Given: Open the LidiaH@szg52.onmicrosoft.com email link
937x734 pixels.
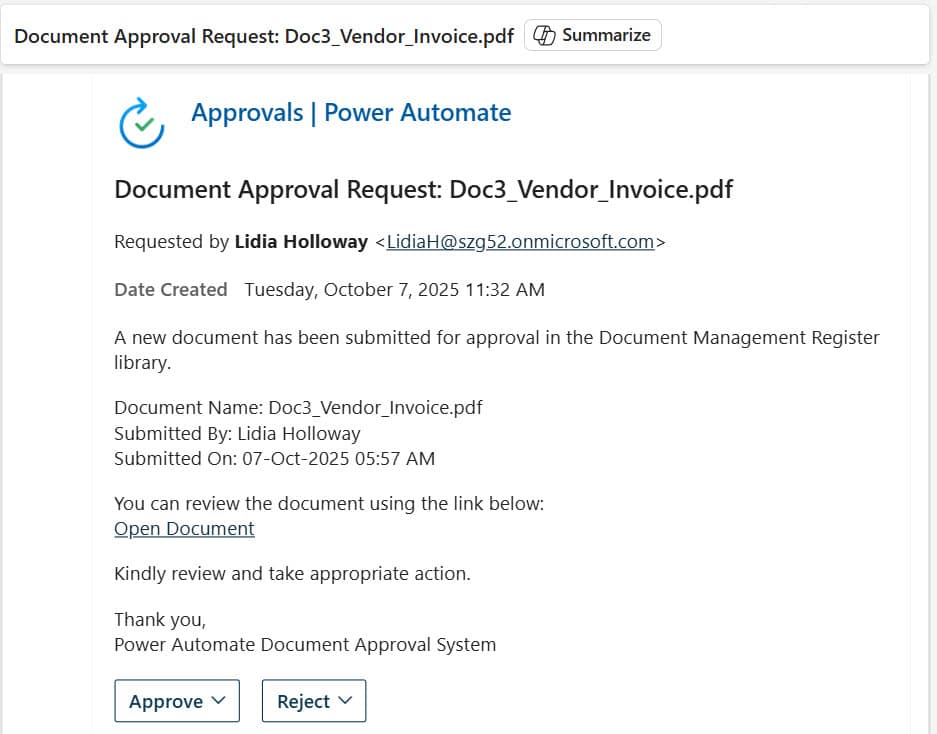Looking at the screenshot, I should 520,241.
